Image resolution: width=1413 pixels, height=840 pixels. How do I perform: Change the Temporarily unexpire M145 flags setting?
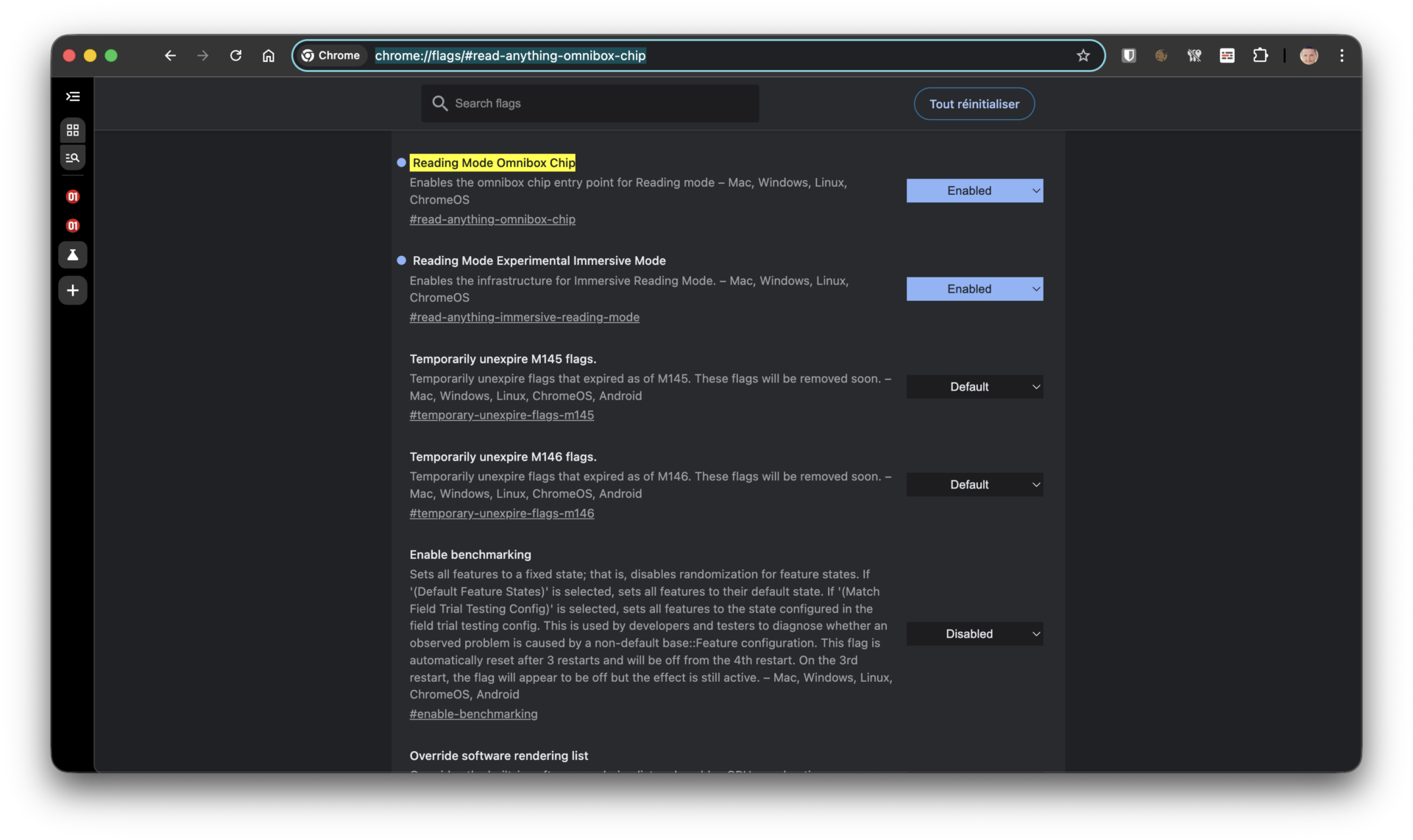tap(974, 386)
